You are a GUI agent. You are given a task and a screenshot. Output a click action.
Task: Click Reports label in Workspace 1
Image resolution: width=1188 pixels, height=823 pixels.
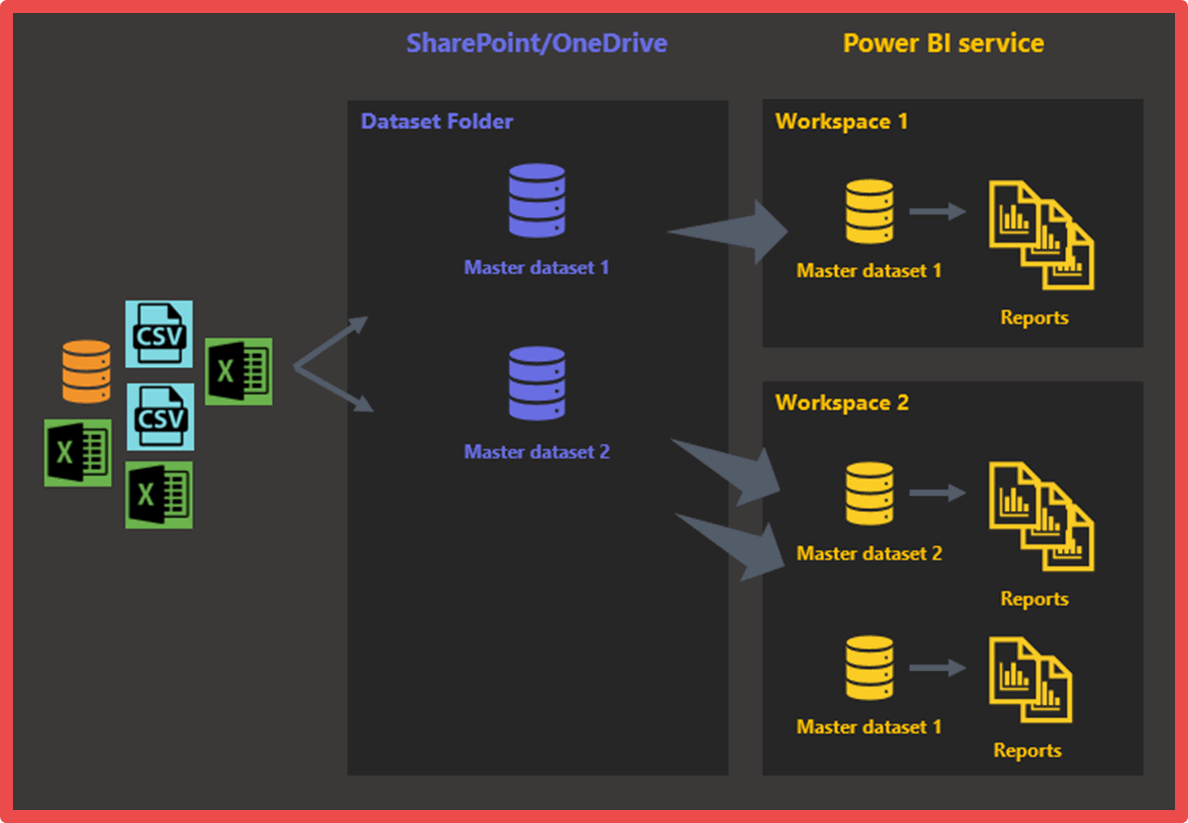pyautogui.click(x=1034, y=318)
